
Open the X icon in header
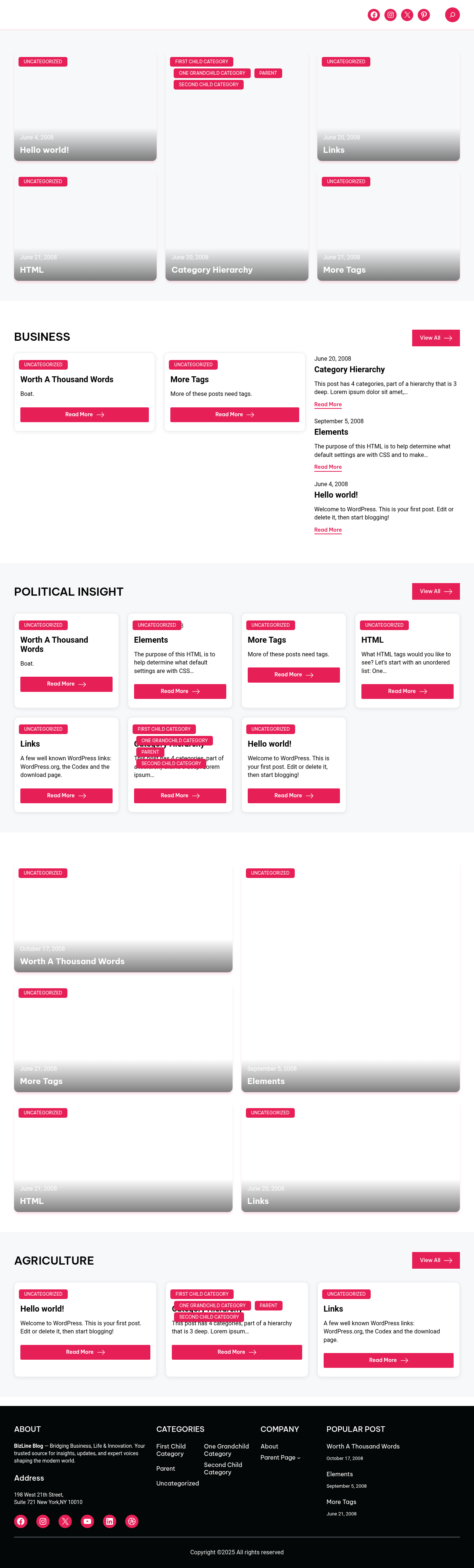point(407,14)
